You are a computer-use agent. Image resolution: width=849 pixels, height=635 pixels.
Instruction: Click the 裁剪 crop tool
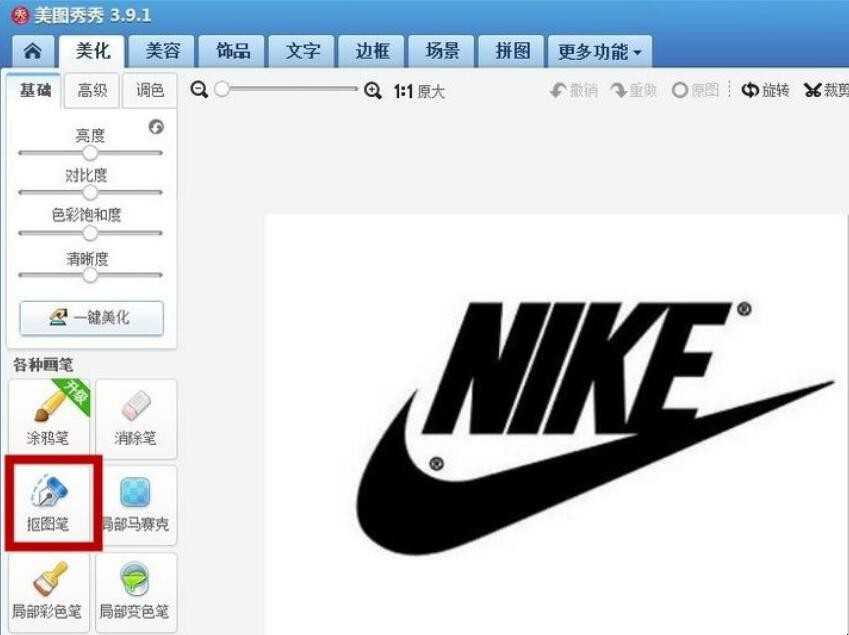point(826,90)
